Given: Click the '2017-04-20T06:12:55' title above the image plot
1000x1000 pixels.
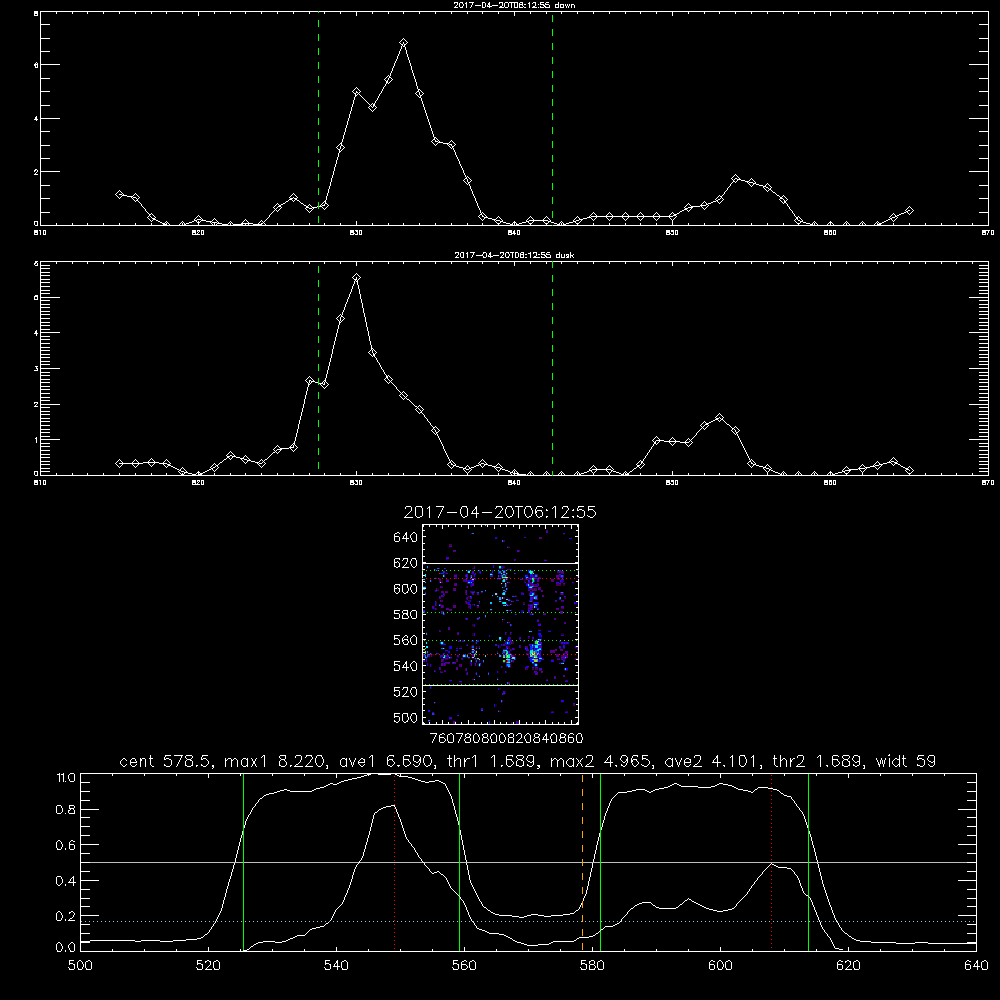Looking at the screenshot, I should pyautogui.click(x=500, y=512).
